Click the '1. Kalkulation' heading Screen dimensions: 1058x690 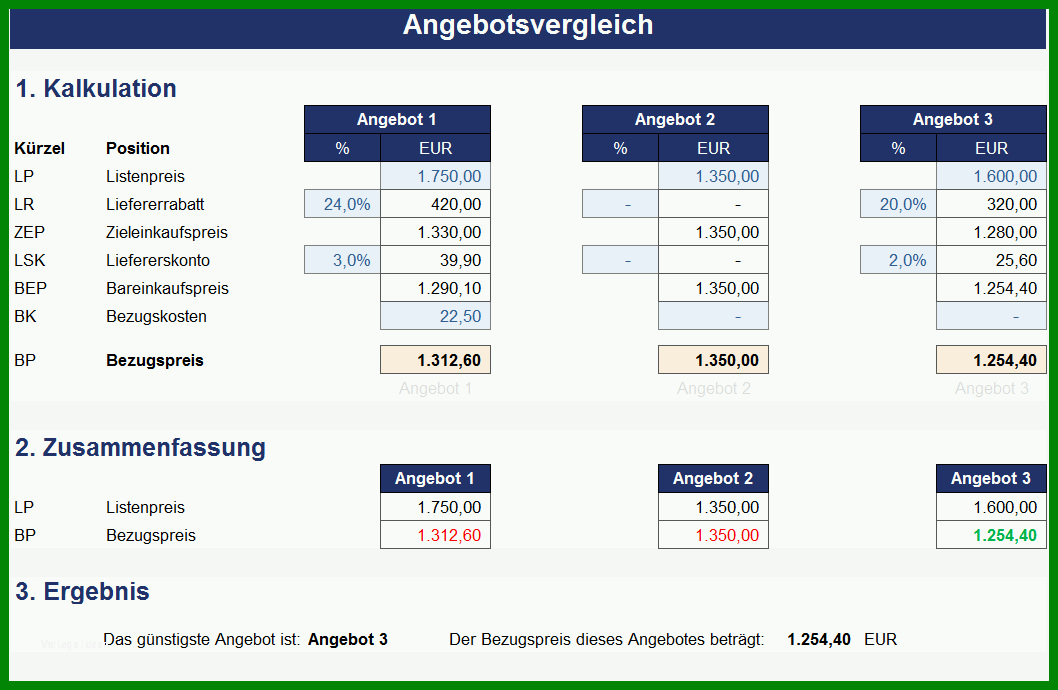click(96, 88)
